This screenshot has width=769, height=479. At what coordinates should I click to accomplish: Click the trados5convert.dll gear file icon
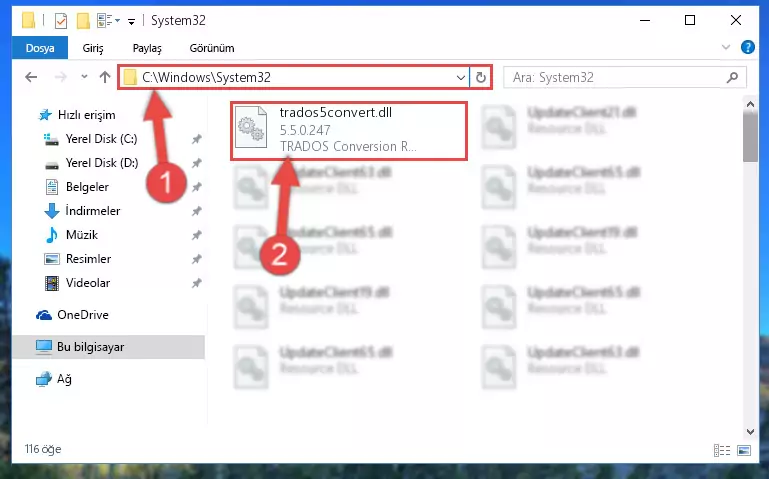(x=251, y=128)
